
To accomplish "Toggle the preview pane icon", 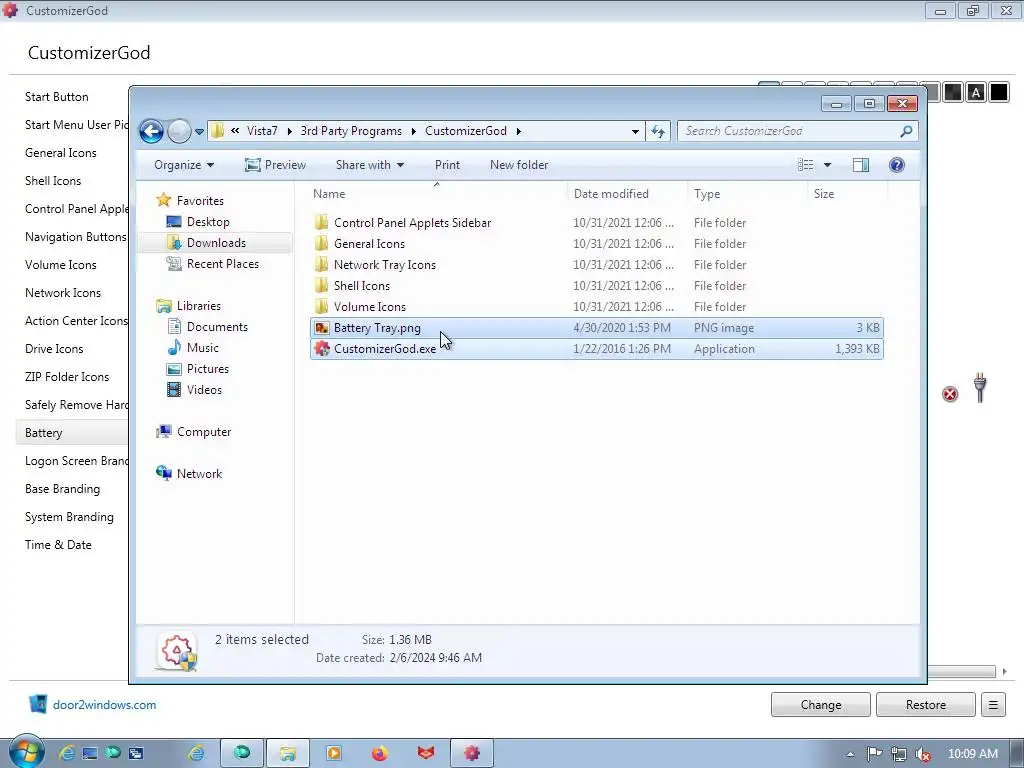I will click(x=861, y=165).
